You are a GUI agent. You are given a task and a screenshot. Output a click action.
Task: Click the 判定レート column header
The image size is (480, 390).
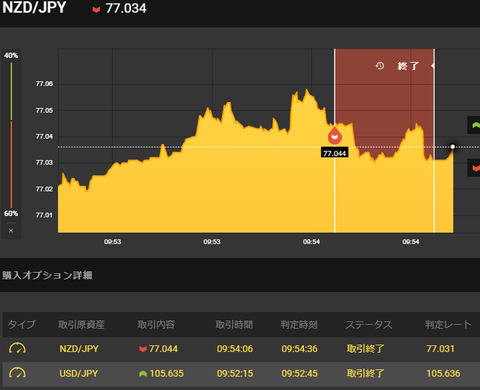click(x=448, y=324)
